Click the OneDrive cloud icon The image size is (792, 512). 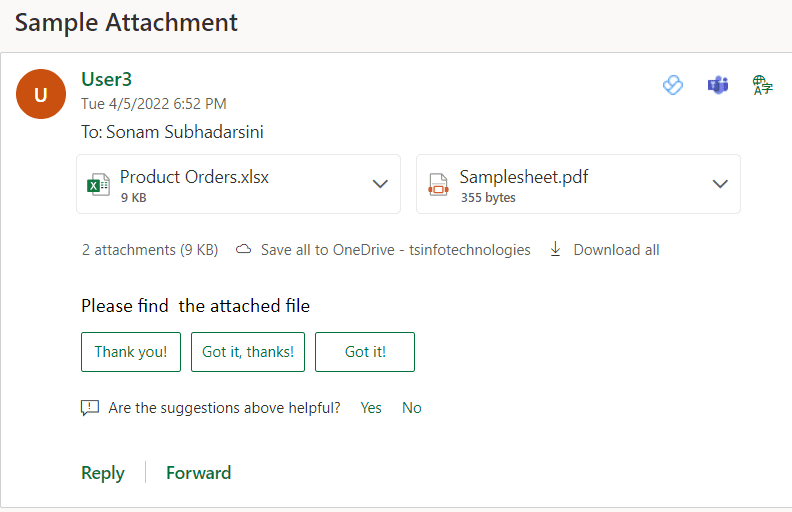click(243, 249)
